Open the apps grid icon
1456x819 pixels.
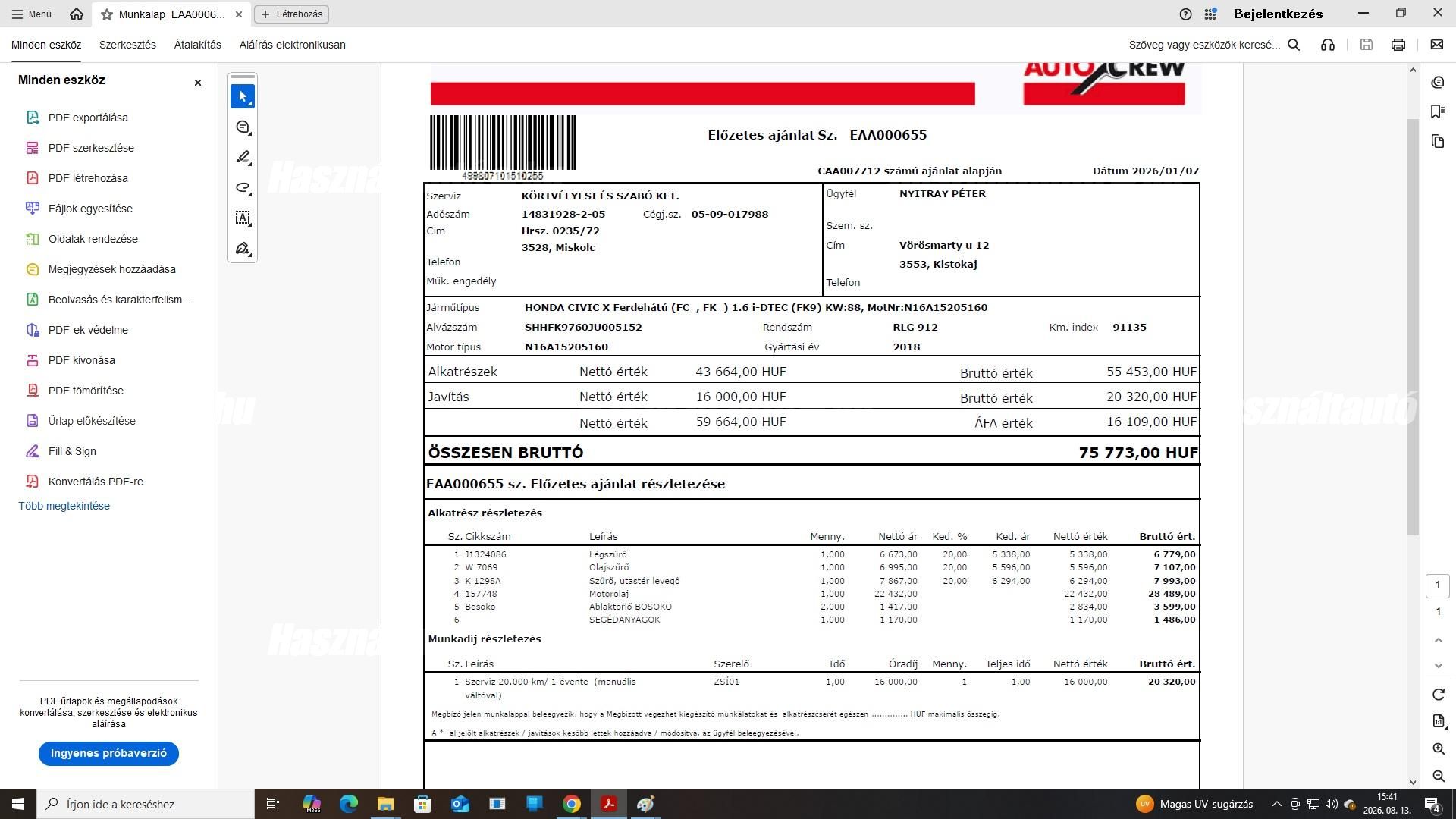1210,14
